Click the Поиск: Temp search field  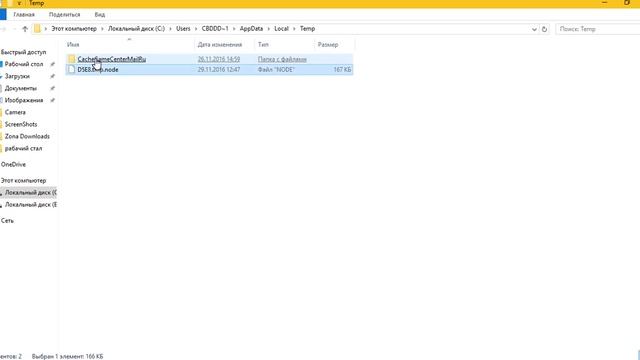point(598,29)
